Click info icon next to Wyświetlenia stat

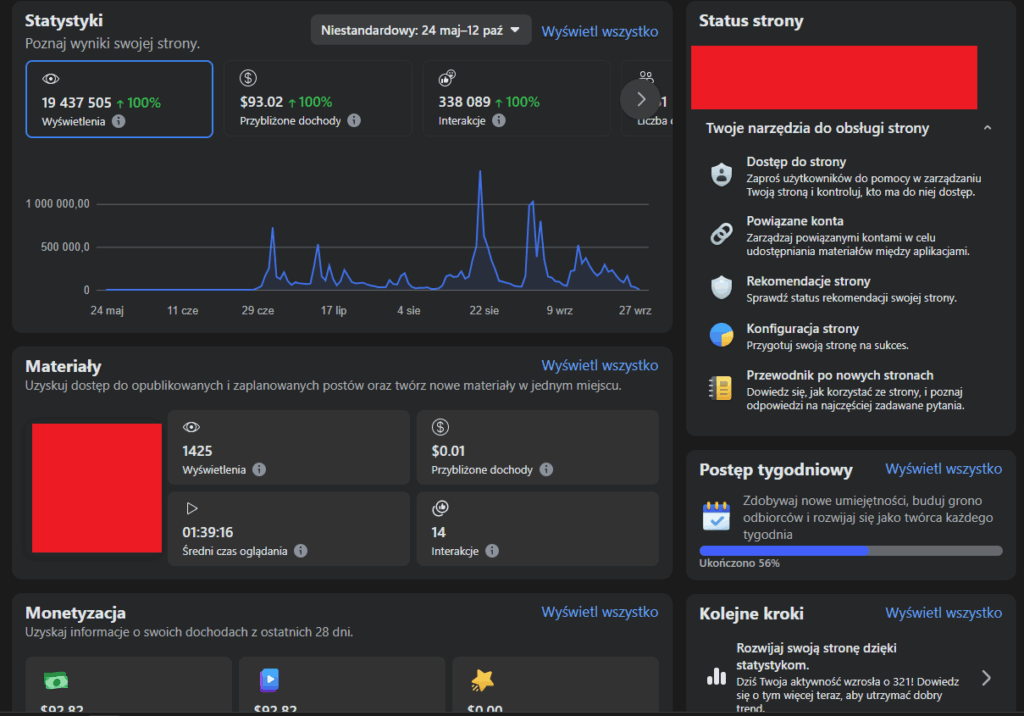119,121
